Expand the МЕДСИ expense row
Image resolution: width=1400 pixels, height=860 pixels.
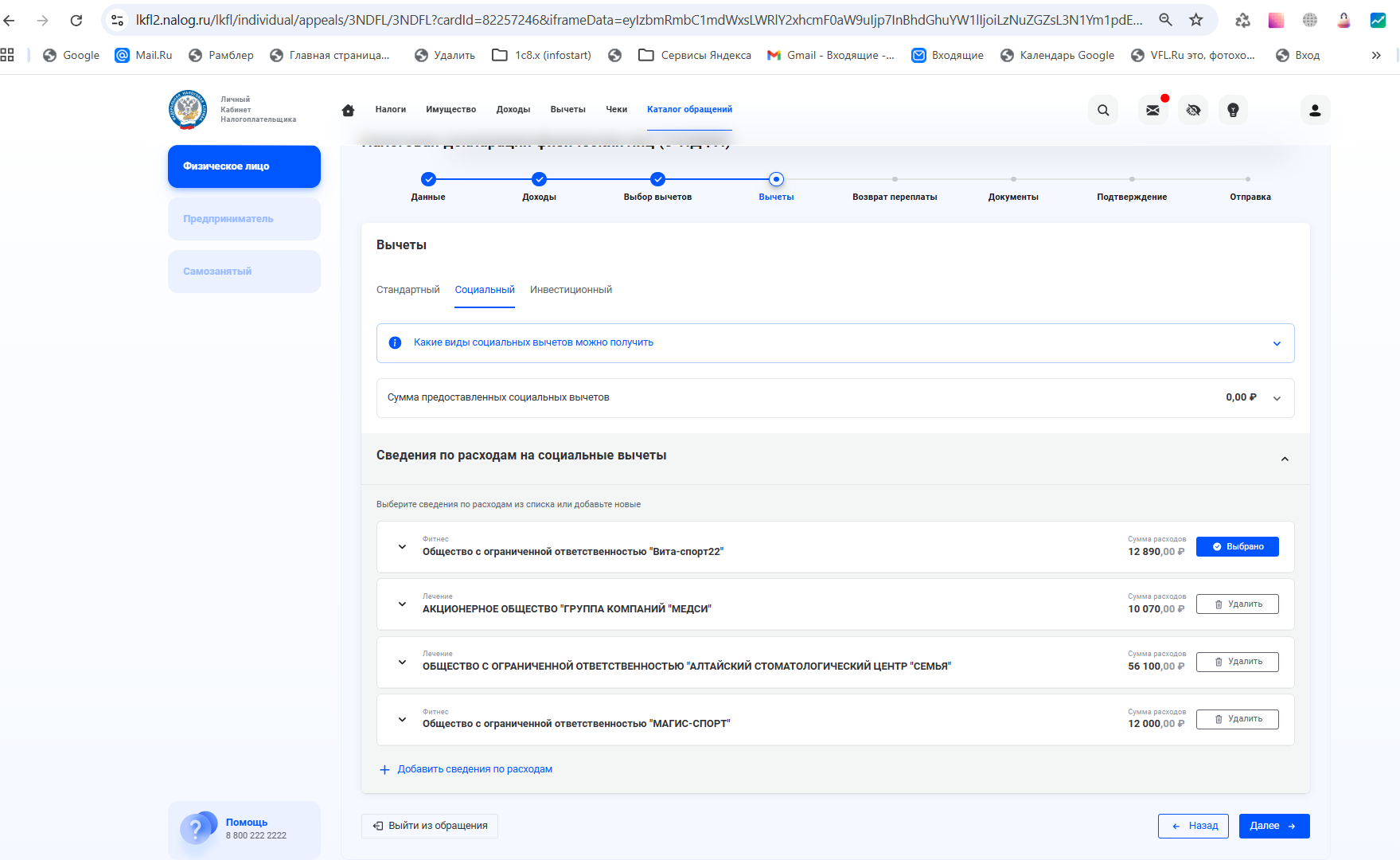click(402, 604)
